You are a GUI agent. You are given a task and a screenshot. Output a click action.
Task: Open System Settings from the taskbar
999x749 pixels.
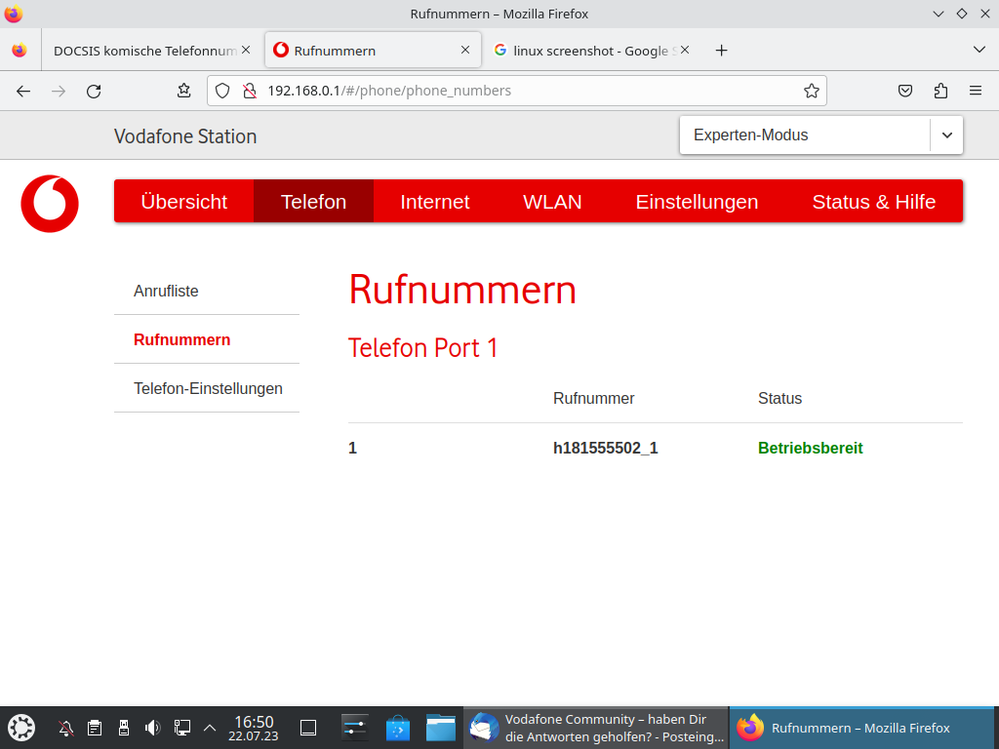pyautogui.click(x=355, y=727)
